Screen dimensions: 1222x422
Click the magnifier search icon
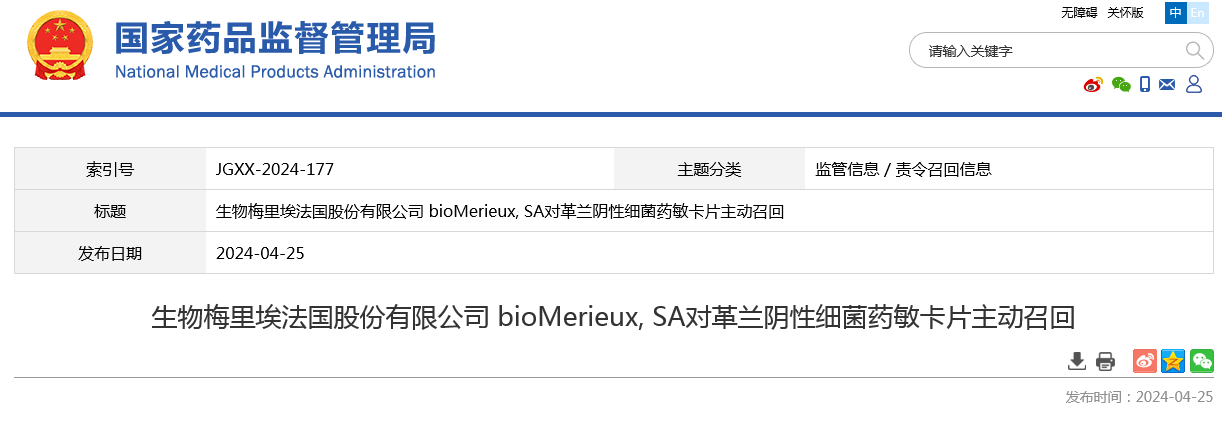pos(1194,50)
